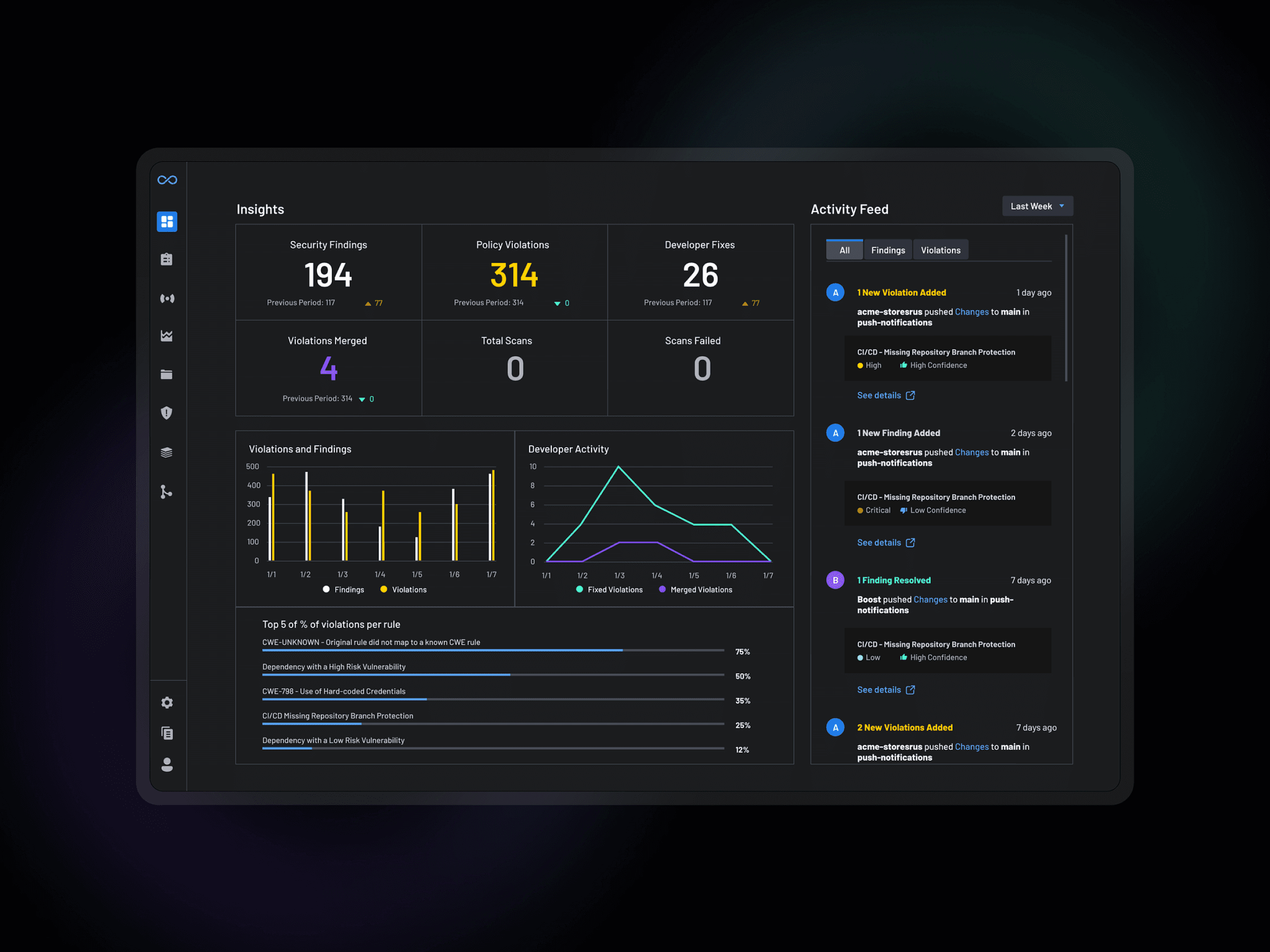
Task: Click the network/connections icon in sidebar
Action: pos(167,297)
